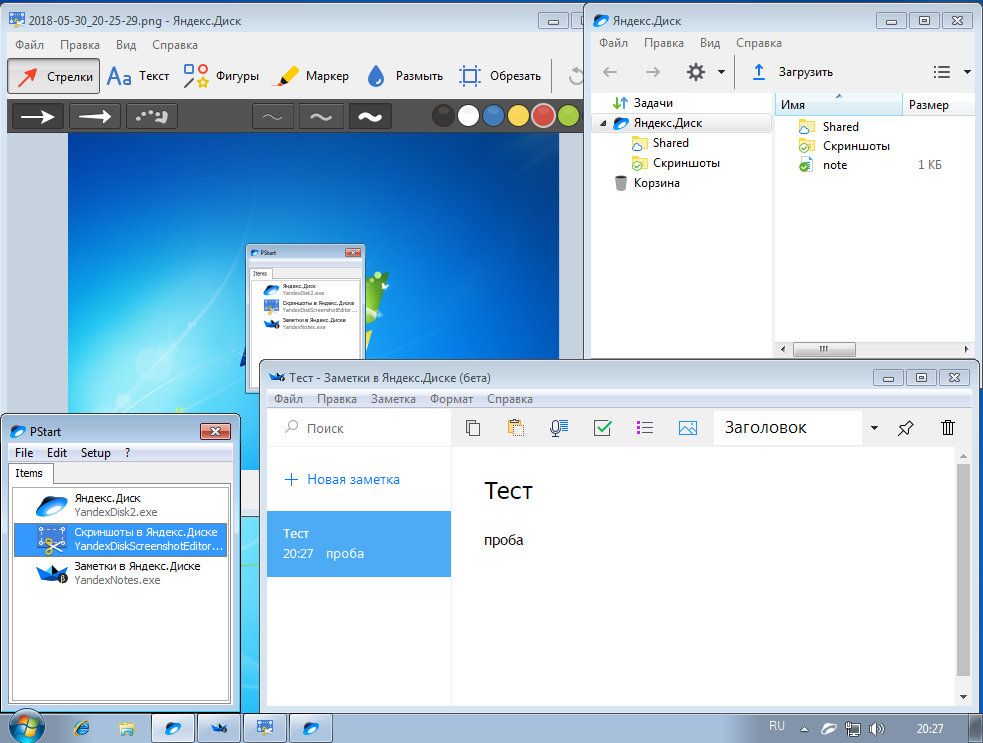983x743 pixels.
Task: Open the dropdown arrow beside the gear icon
Action: (x=722, y=72)
